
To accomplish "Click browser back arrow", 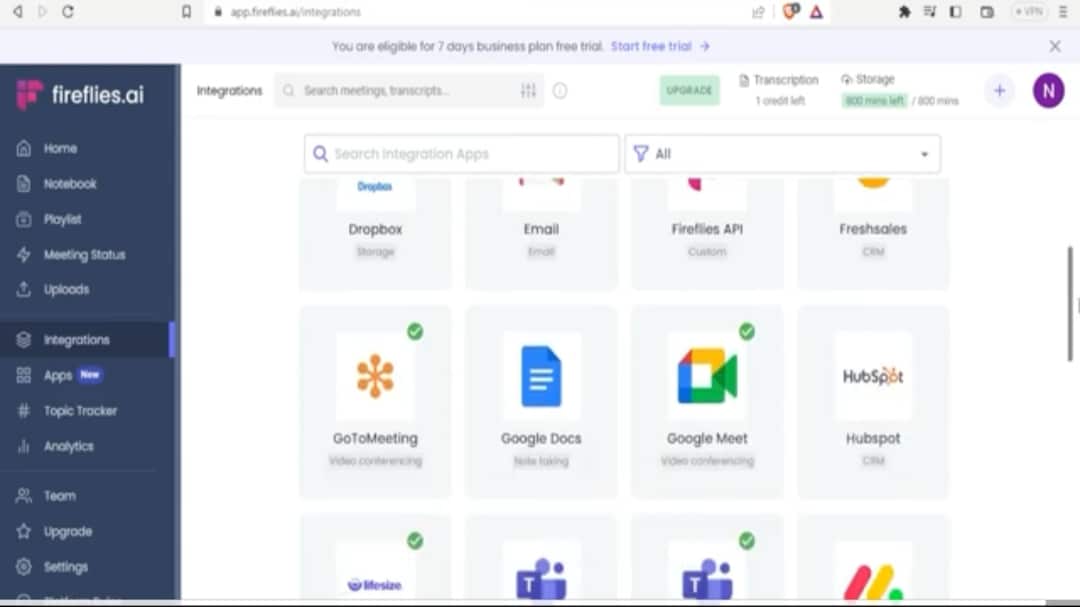I will coord(18,12).
